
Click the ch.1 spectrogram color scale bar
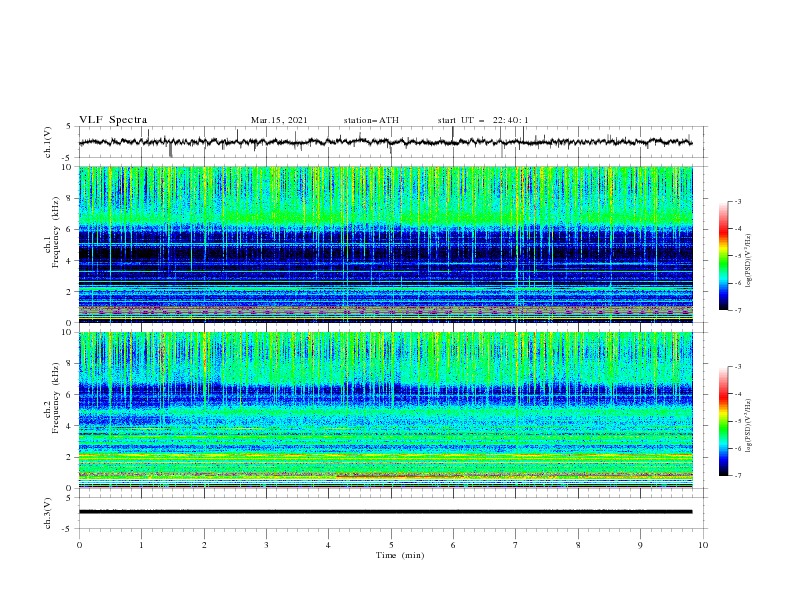723,256
